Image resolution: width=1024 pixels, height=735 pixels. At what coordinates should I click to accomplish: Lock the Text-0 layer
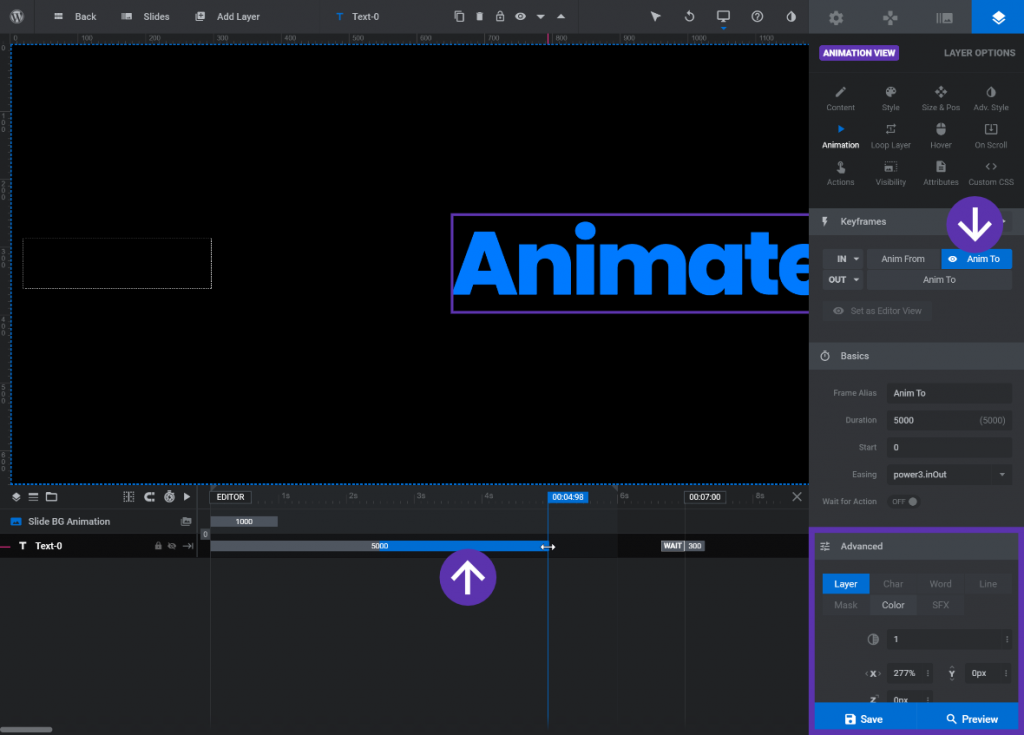(x=158, y=546)
